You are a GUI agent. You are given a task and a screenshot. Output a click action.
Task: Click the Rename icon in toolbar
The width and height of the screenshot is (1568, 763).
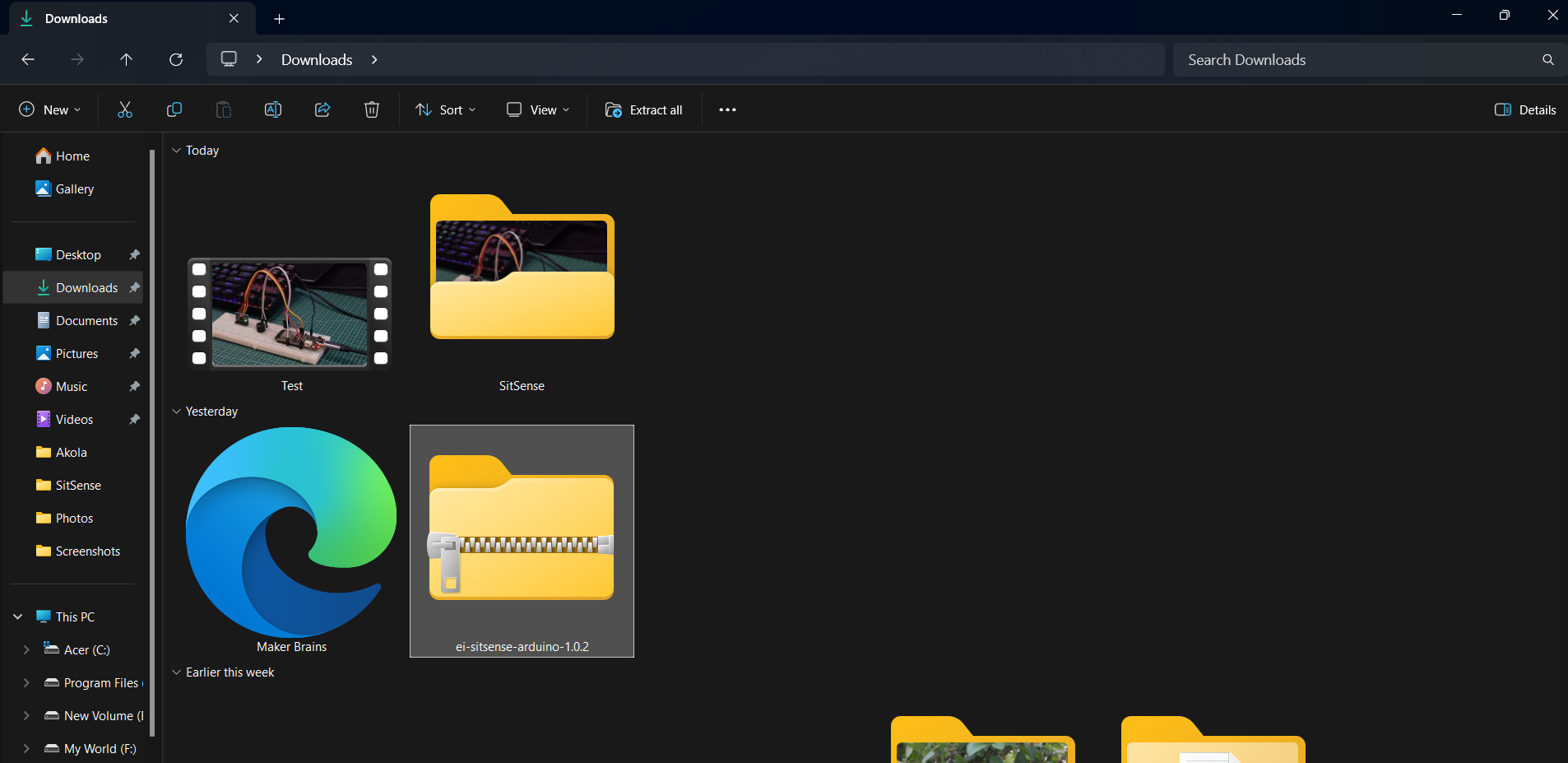pos(273,109)
